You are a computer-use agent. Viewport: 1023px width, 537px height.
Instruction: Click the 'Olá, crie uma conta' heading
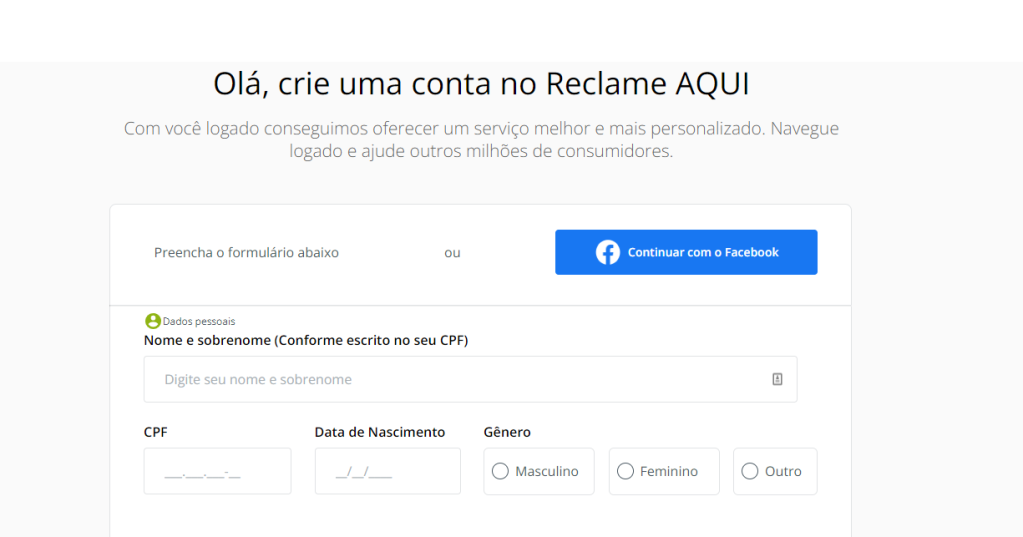481,84
